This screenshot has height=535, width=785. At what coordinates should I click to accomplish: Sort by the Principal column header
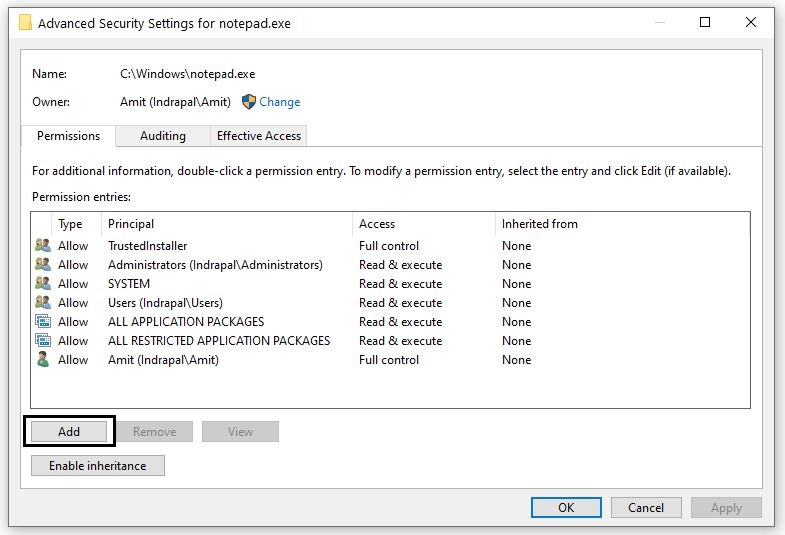[227, 224]
